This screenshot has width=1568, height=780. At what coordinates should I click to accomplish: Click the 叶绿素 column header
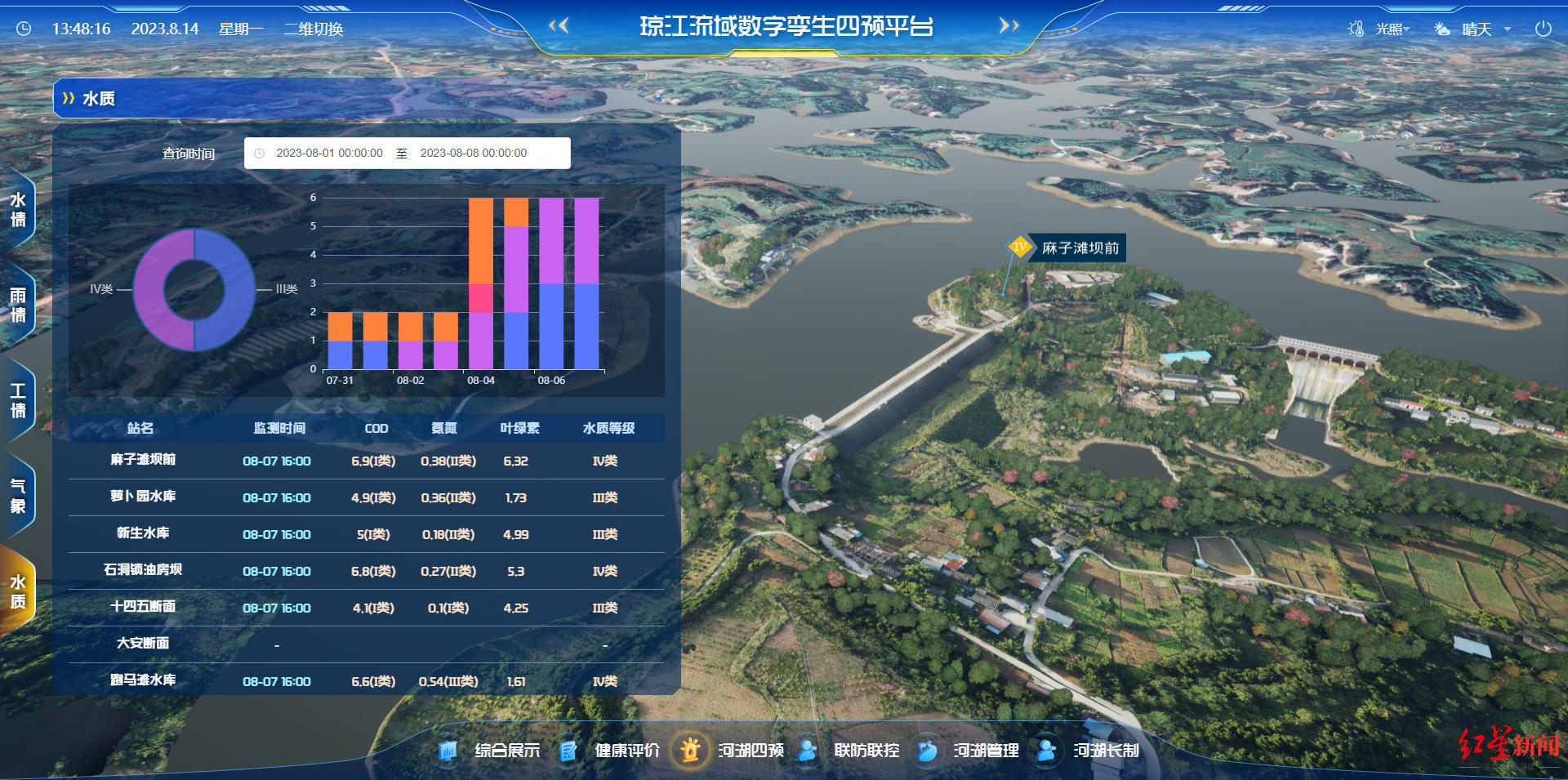coord(519,428)
